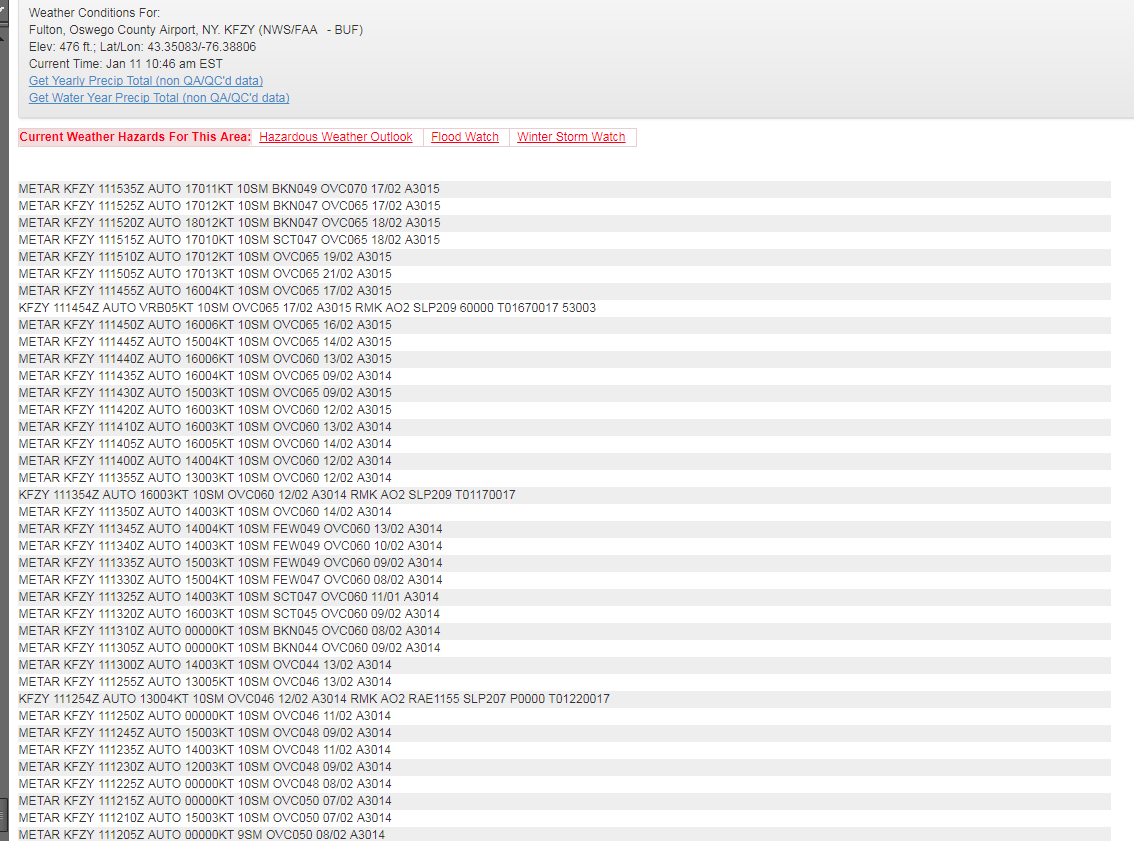Select the METAR row timestamped 111505Z

point(564,274)
